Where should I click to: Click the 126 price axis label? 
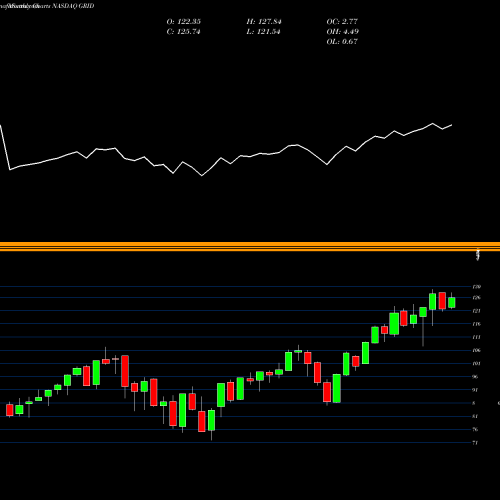(x=477, y=298)
